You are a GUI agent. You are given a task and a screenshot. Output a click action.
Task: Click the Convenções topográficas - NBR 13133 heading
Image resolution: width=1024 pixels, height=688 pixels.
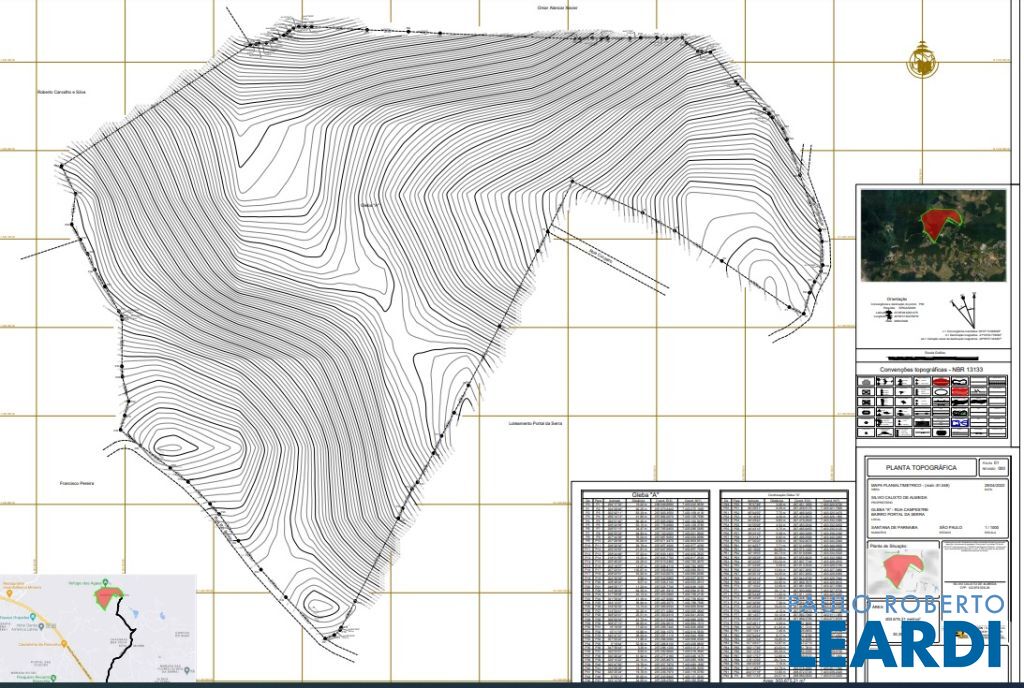pos(930,369)
